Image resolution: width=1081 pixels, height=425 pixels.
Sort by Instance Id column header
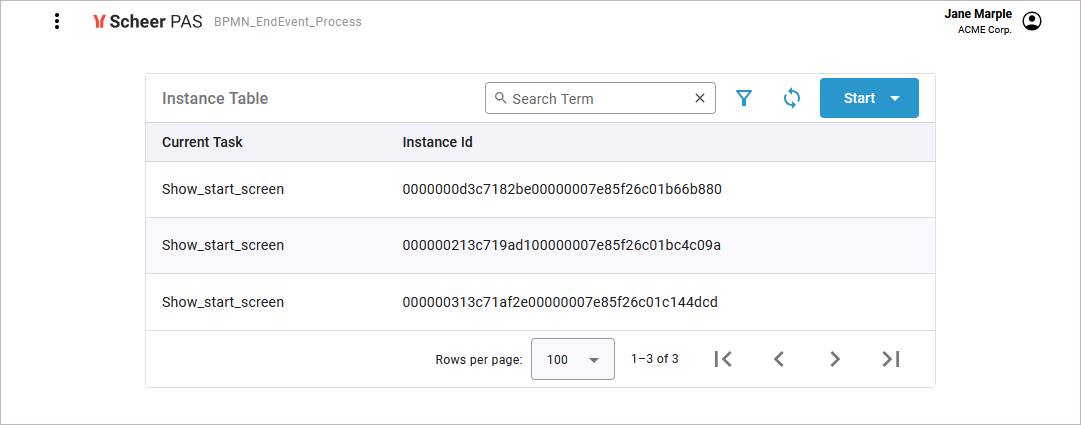pyautogui.click(x=437, y=142)
